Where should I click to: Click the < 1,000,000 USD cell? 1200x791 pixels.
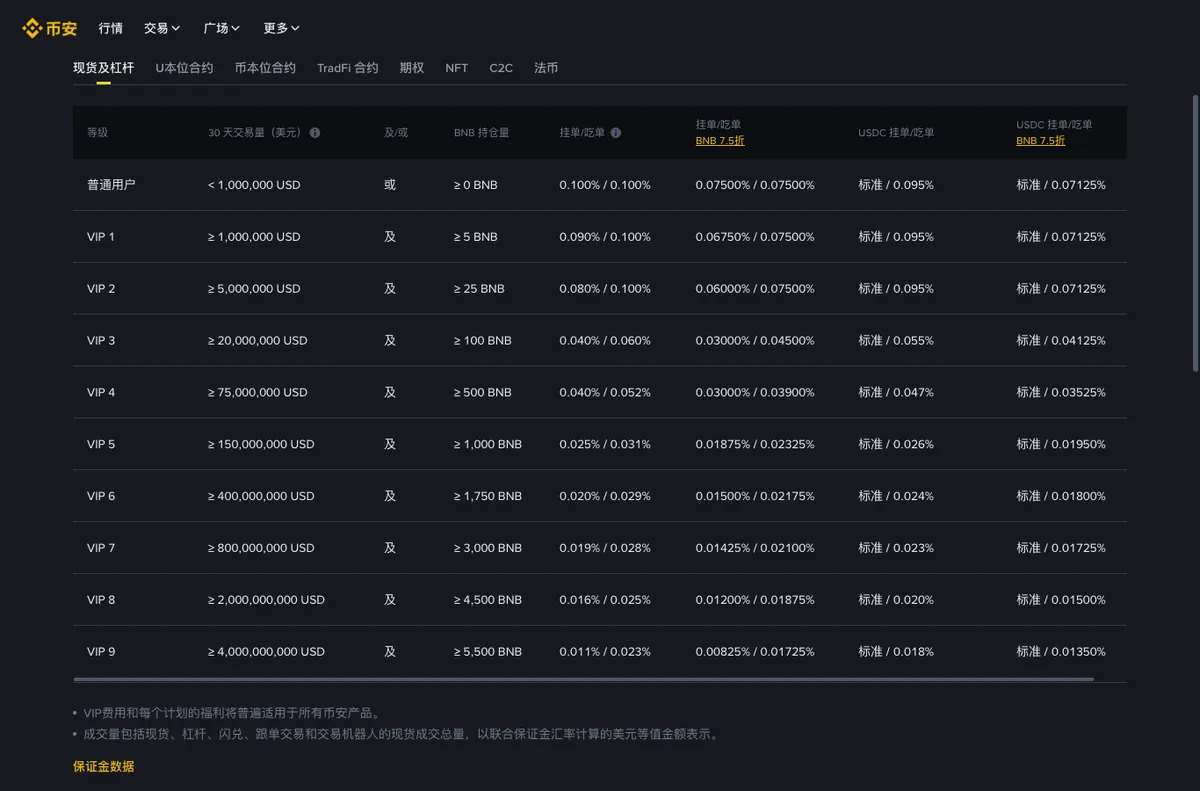pos(254,185)
